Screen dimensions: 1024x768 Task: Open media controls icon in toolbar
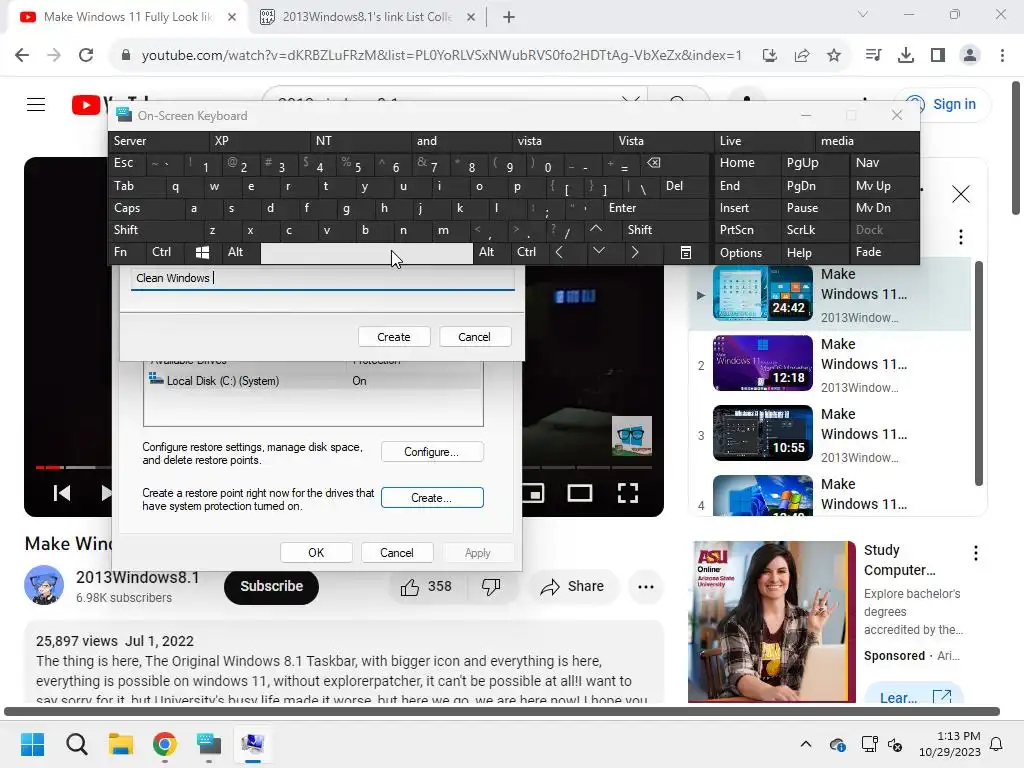[x=873, y=56]
